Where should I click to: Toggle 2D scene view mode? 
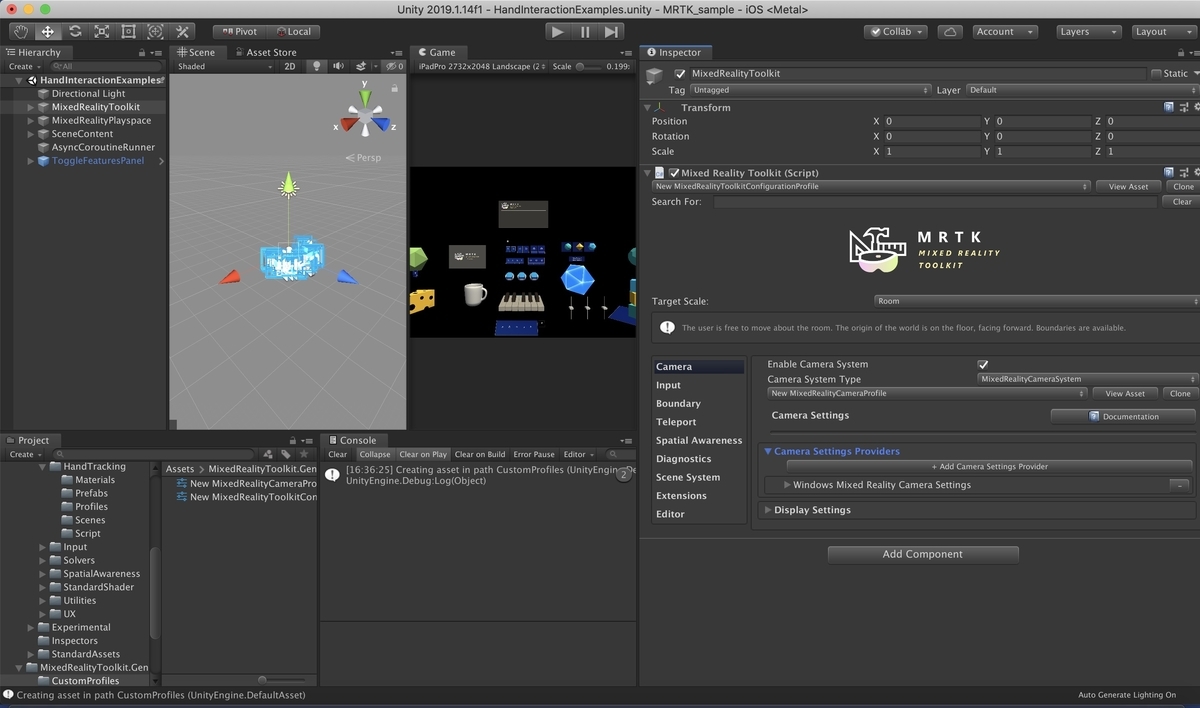tap(290, 67)
